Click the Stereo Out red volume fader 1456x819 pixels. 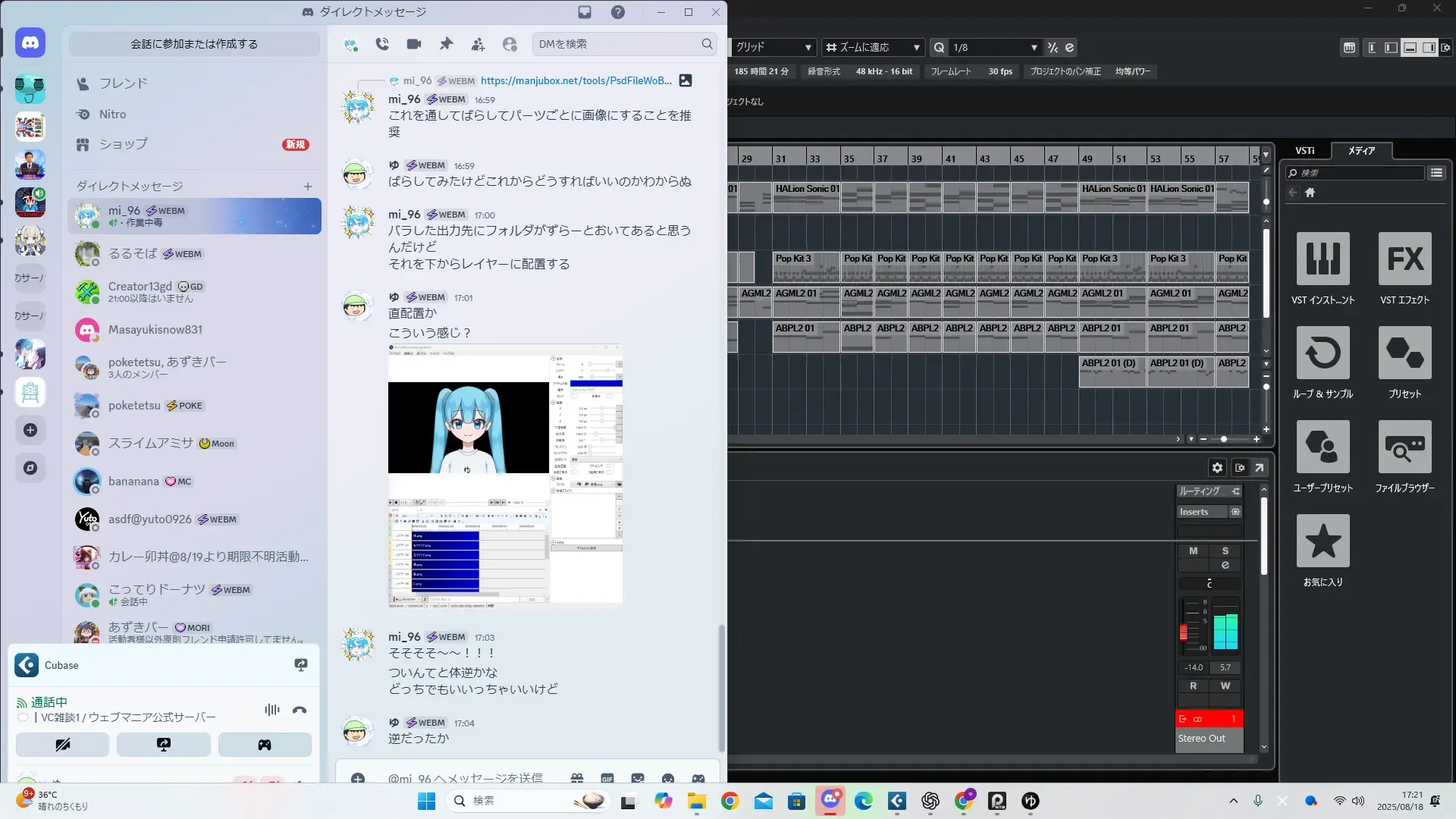coord(1183,632)
